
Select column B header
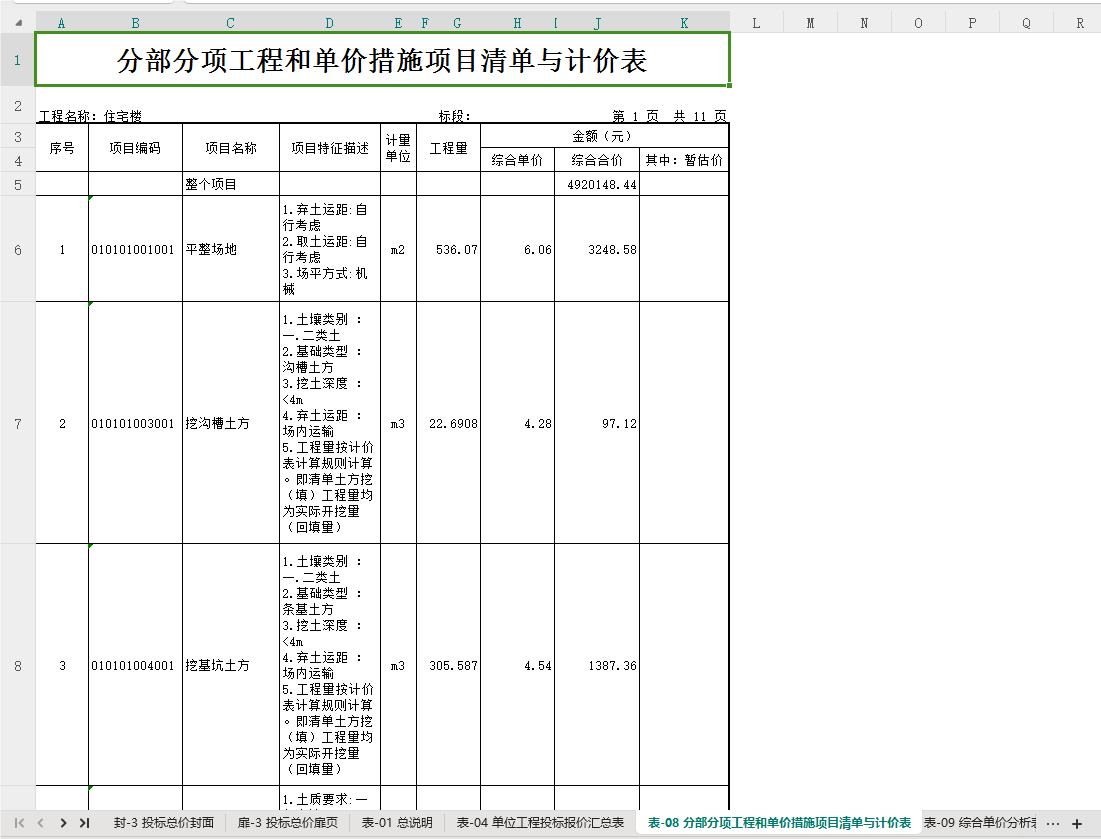pyautogui.click(x=136, y=23)
